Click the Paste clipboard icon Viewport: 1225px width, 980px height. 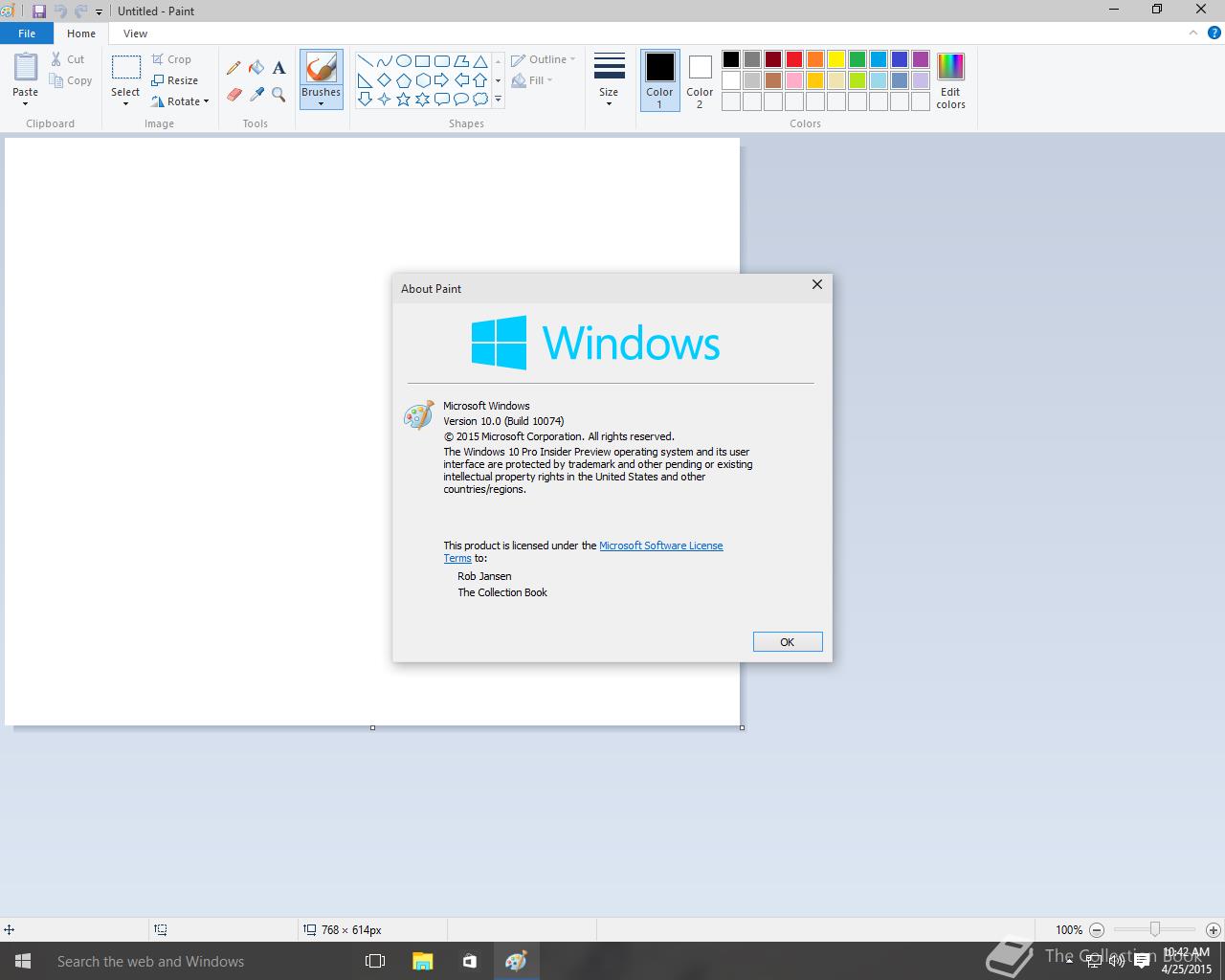click(x=26, y=68)
